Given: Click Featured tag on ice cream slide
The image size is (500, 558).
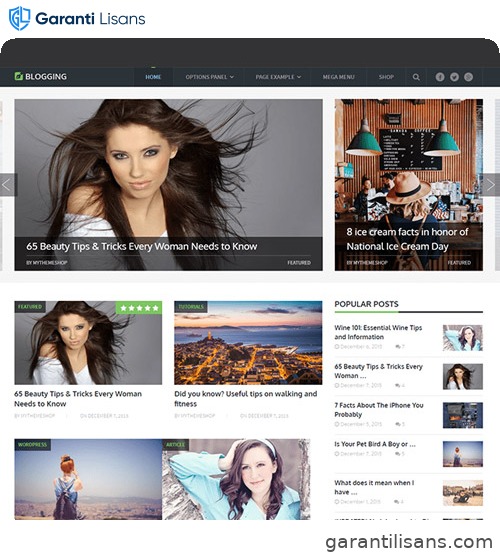Looking at the screenshot, I should pos(459,263).
